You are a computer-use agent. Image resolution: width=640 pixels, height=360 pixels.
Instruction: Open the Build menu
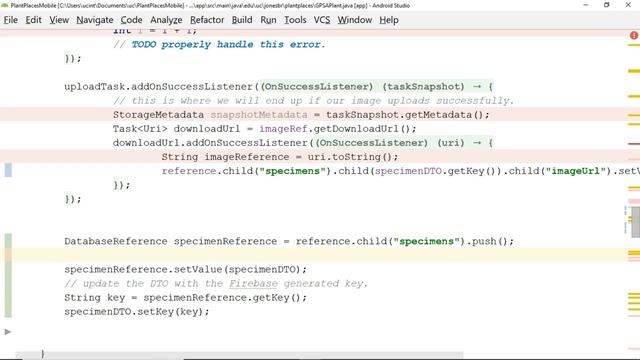click(x=242, y=20)
